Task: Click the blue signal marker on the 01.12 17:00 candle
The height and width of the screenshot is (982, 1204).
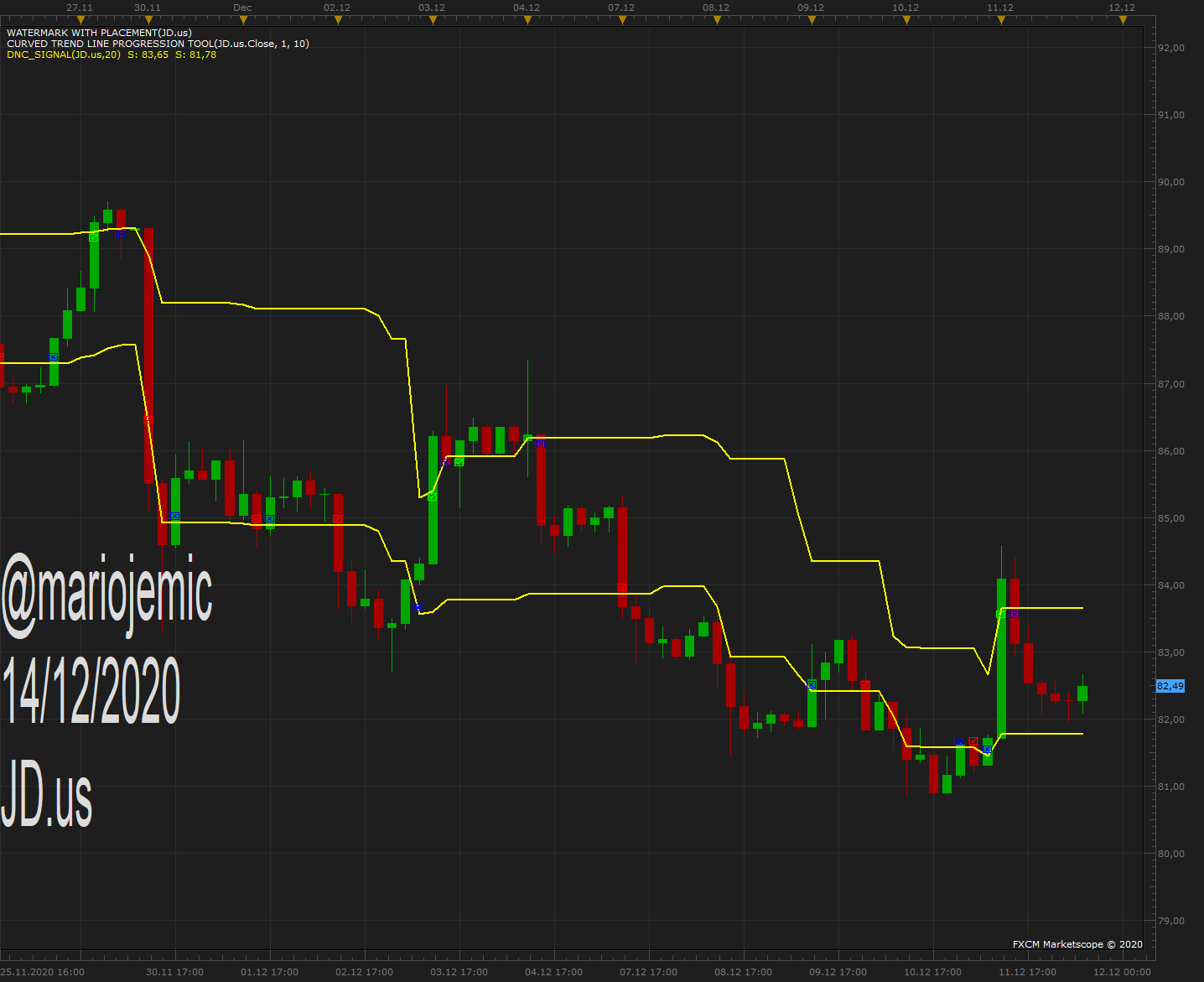Action: coord(270,519)
